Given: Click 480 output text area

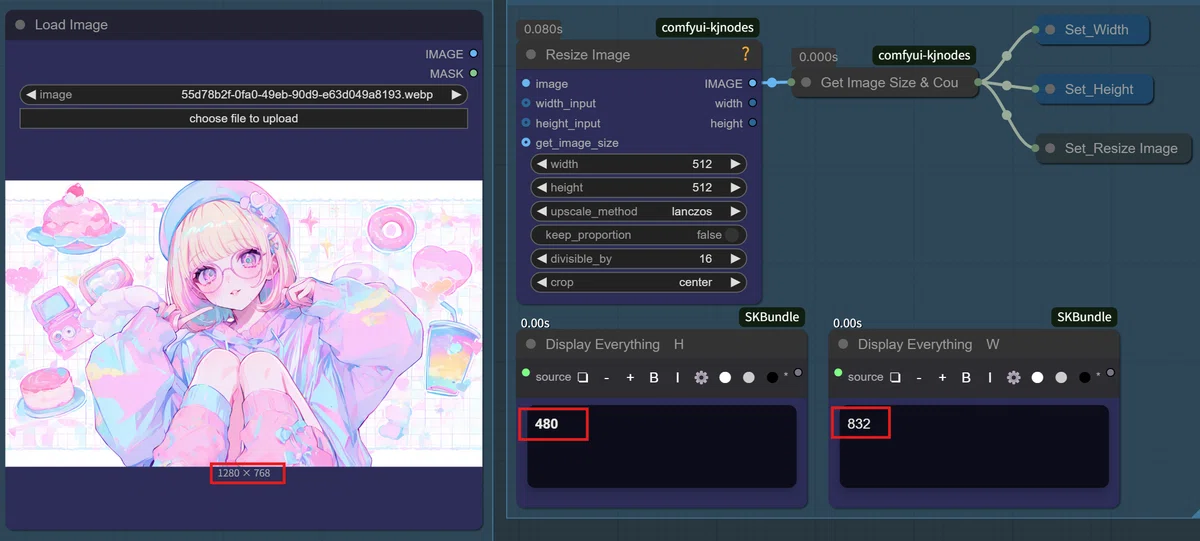Looking at the screenshot, I should point(662,446).
